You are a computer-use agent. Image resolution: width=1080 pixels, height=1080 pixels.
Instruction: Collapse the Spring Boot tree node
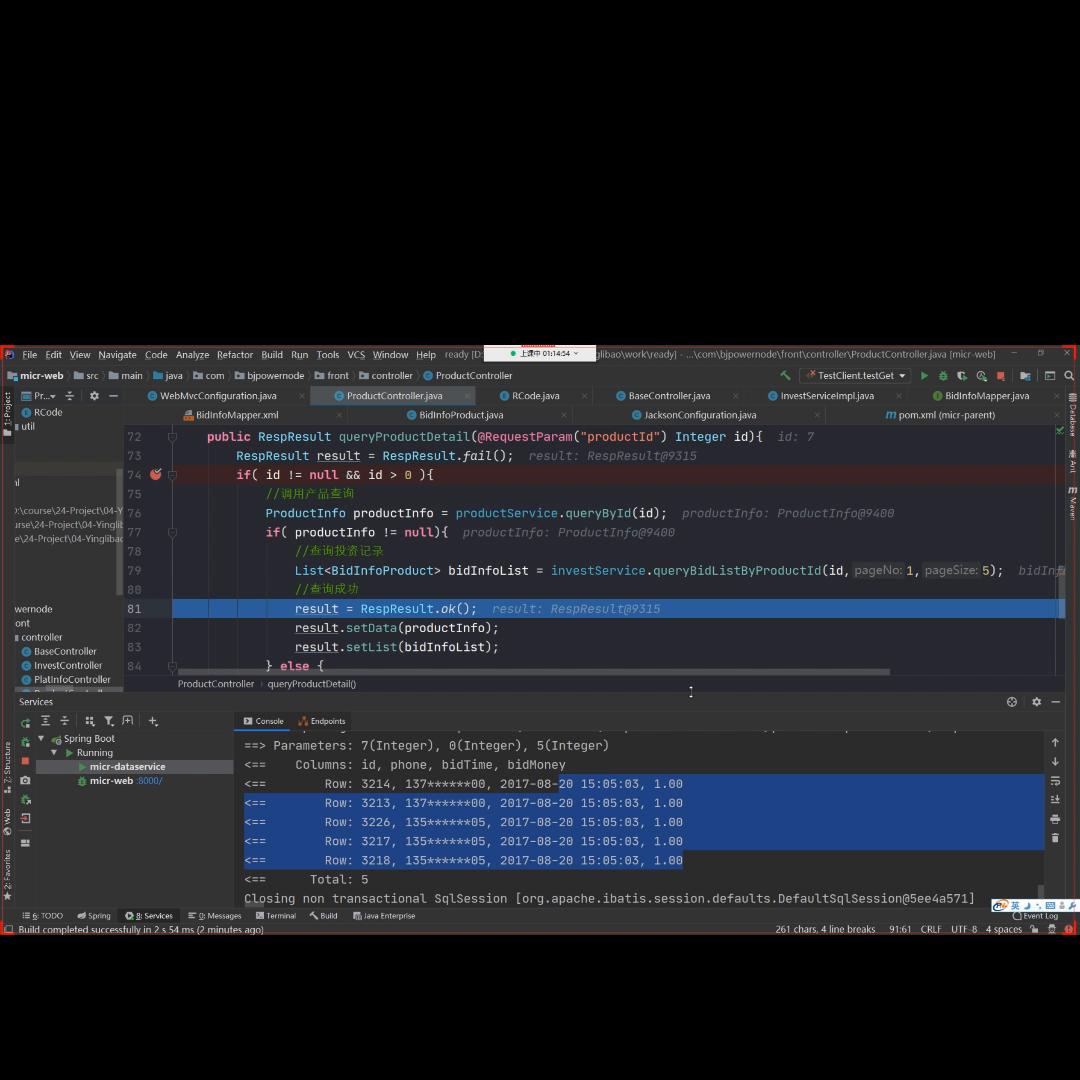click(41, 738)
